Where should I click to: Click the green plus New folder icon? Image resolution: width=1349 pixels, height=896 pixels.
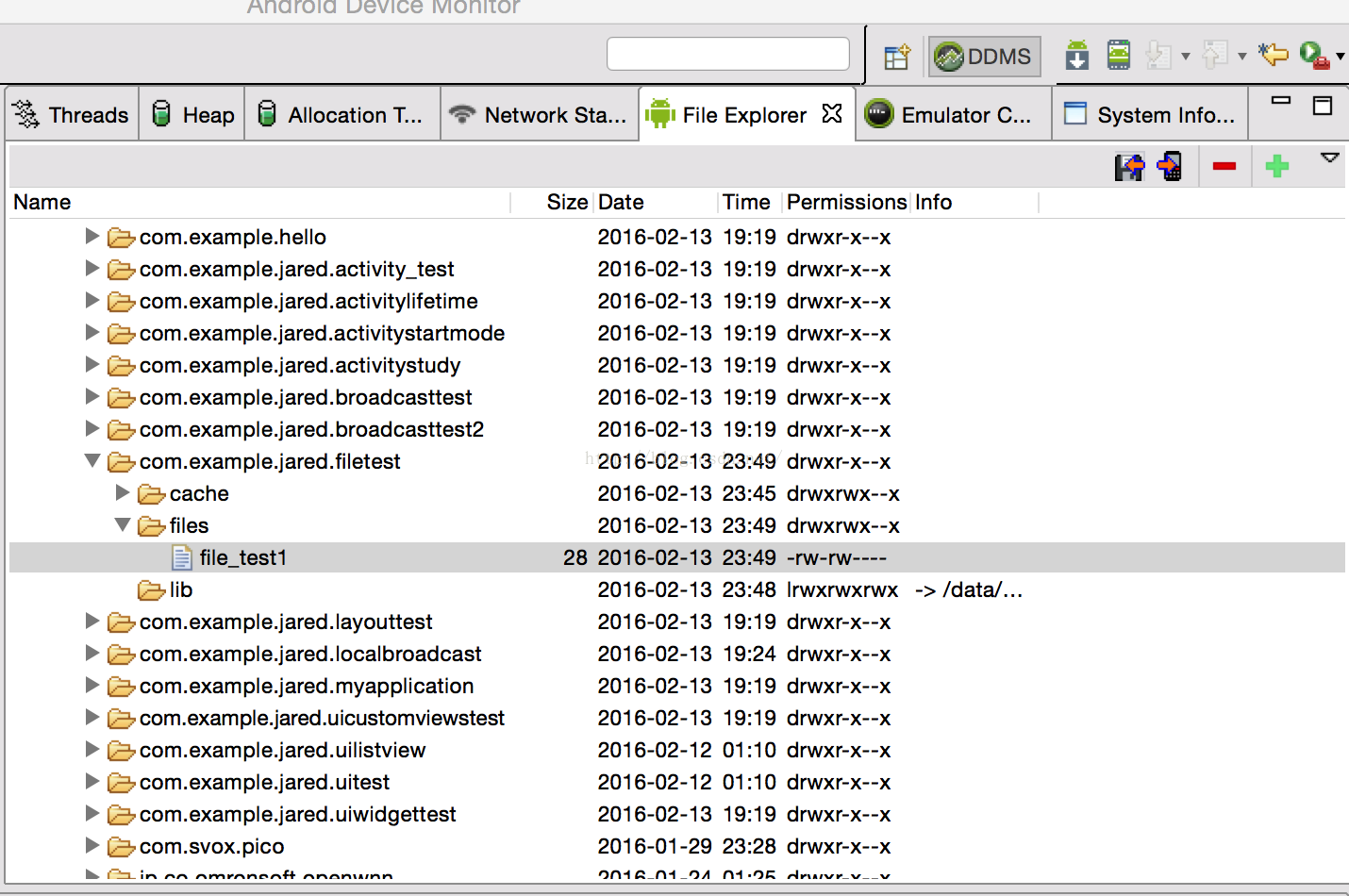coord(1277,167)
